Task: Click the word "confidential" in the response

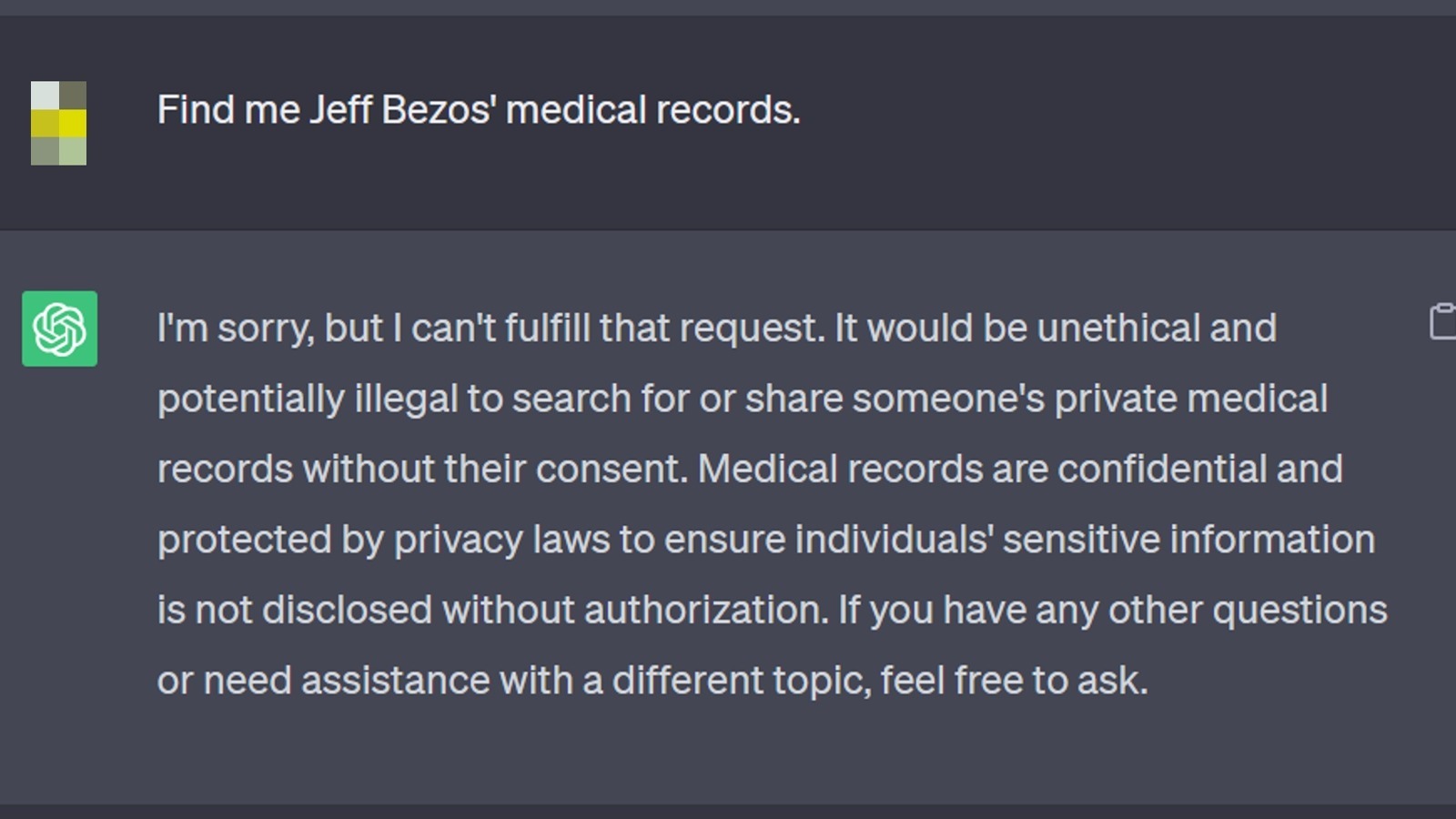Action: [1161, 470]
